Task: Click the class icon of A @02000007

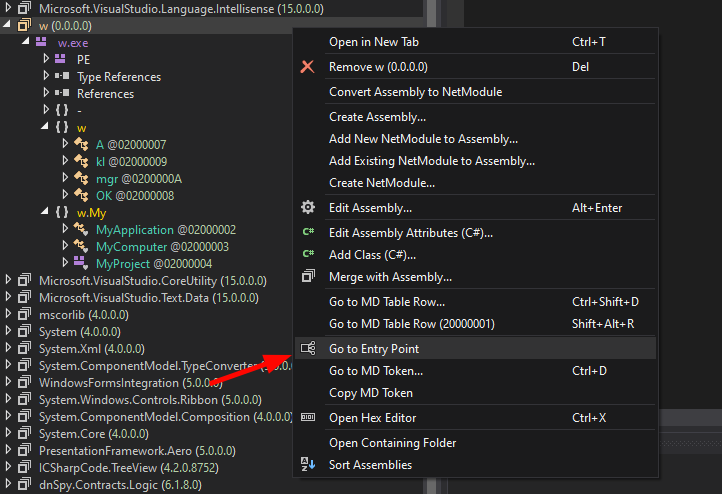Action: [81, 144]
